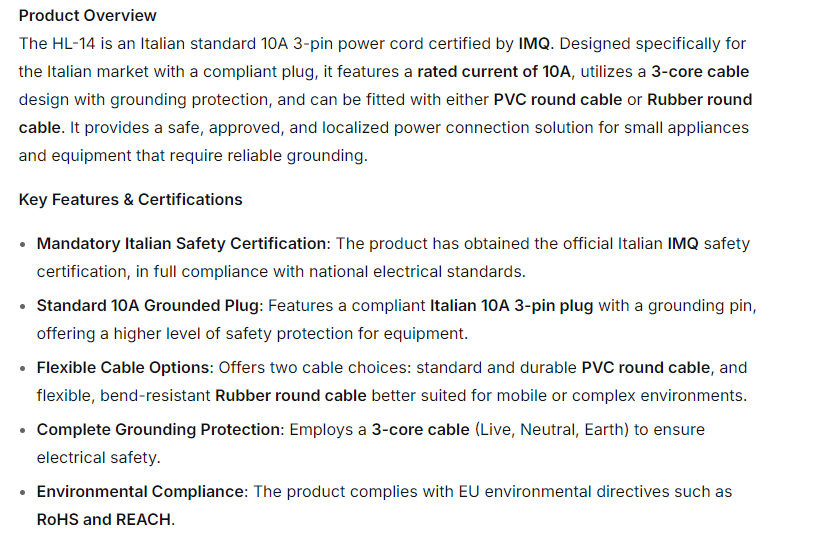Click the Product Overview heading
The height and width of the screenshot is (553, 828).
pos(88,15)
